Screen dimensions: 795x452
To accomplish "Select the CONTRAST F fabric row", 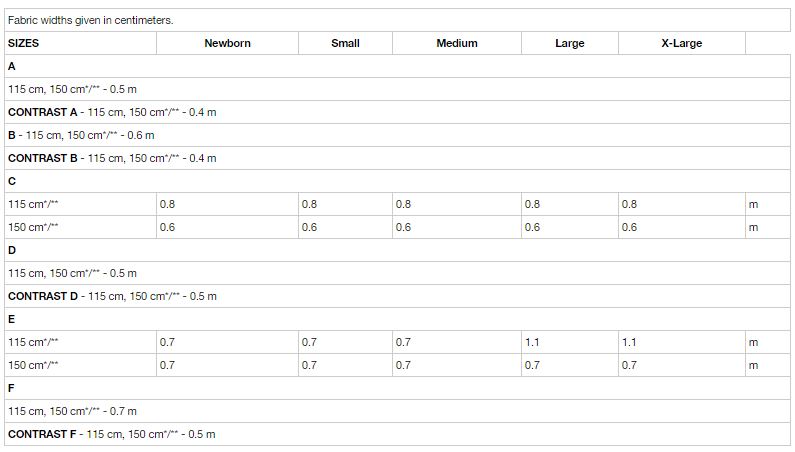I will (x=398, y=434).
